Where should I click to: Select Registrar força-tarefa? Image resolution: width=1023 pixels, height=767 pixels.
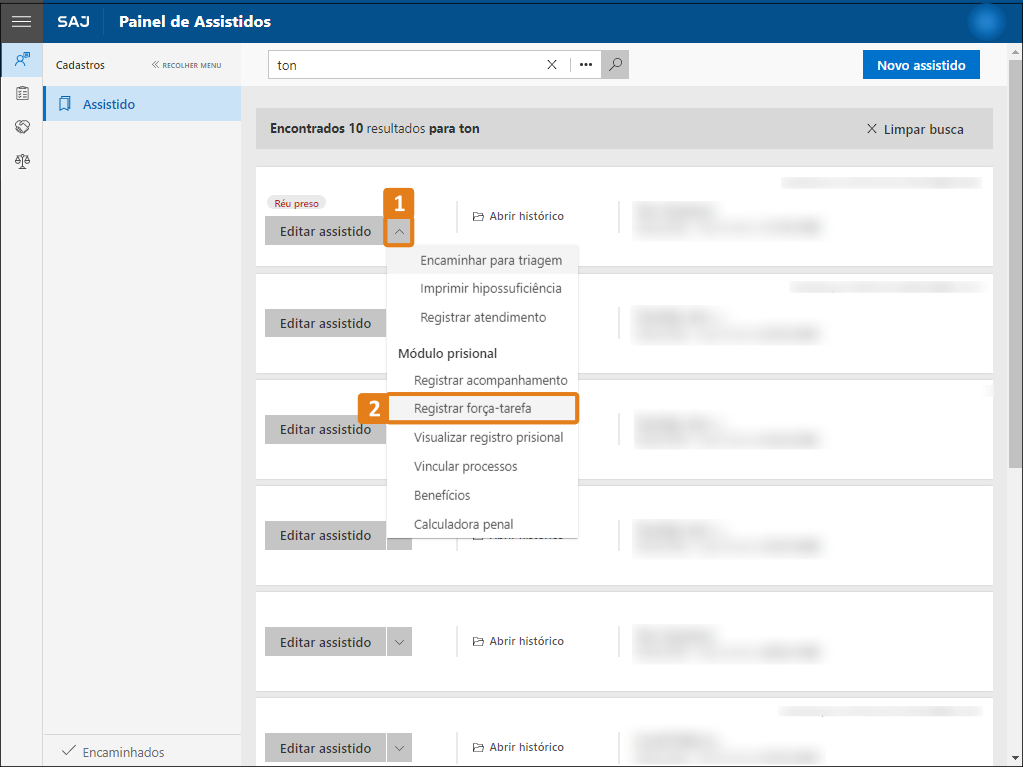click(482, 408)
